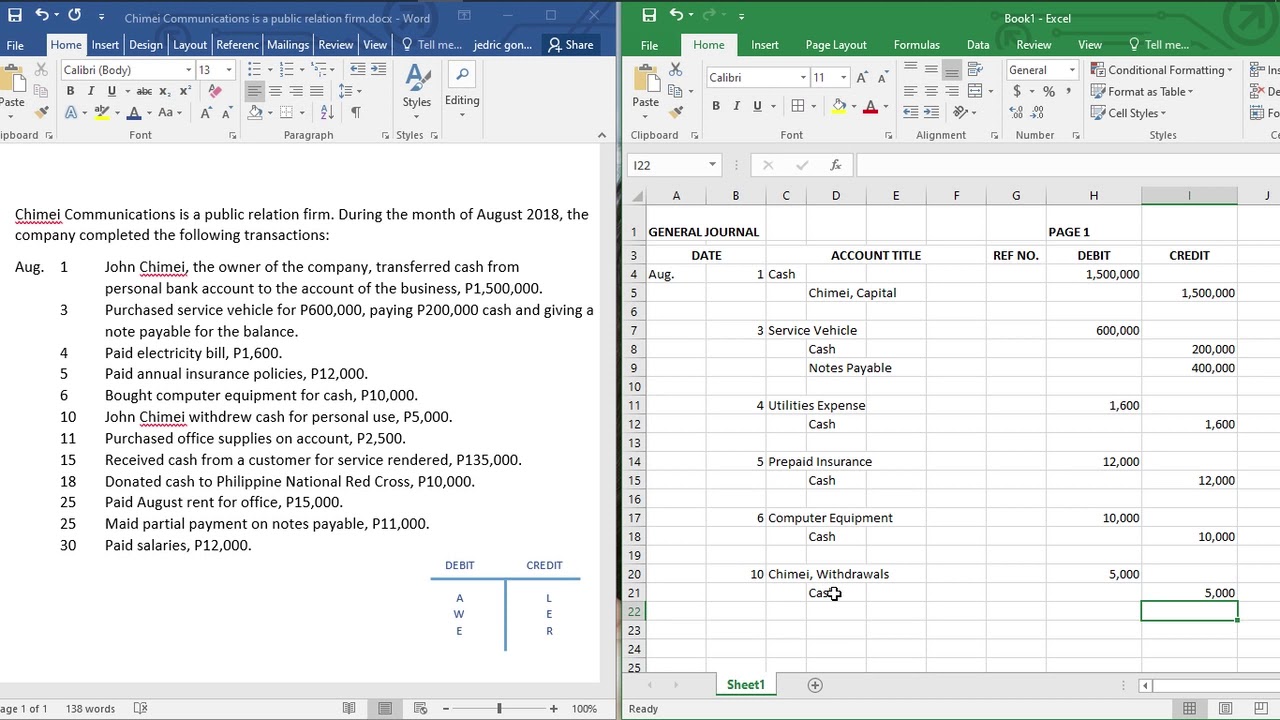Expand the Excel Name Box dropdown

pos(712,165)
